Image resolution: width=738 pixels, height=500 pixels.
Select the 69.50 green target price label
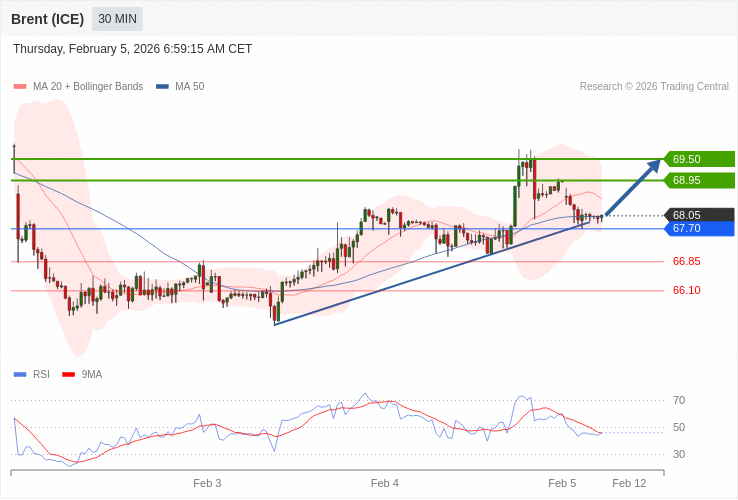(x=698, y=159)
